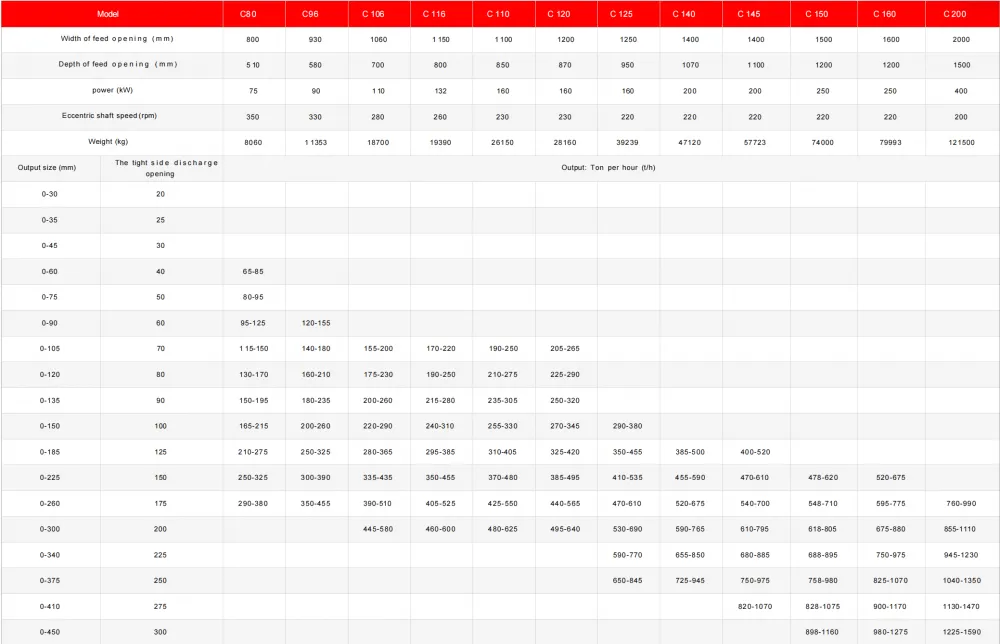Select the 'power (kW)' row label
Image resolution: width=1000 pixels, height=644 pixels.
click(x=112, y=91)
